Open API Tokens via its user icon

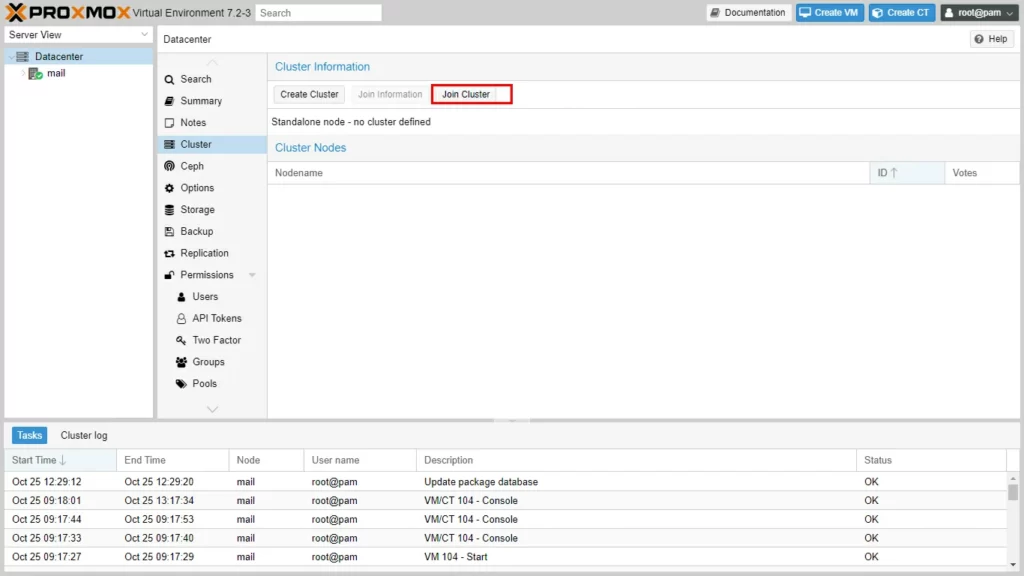(x=181, y=319)
